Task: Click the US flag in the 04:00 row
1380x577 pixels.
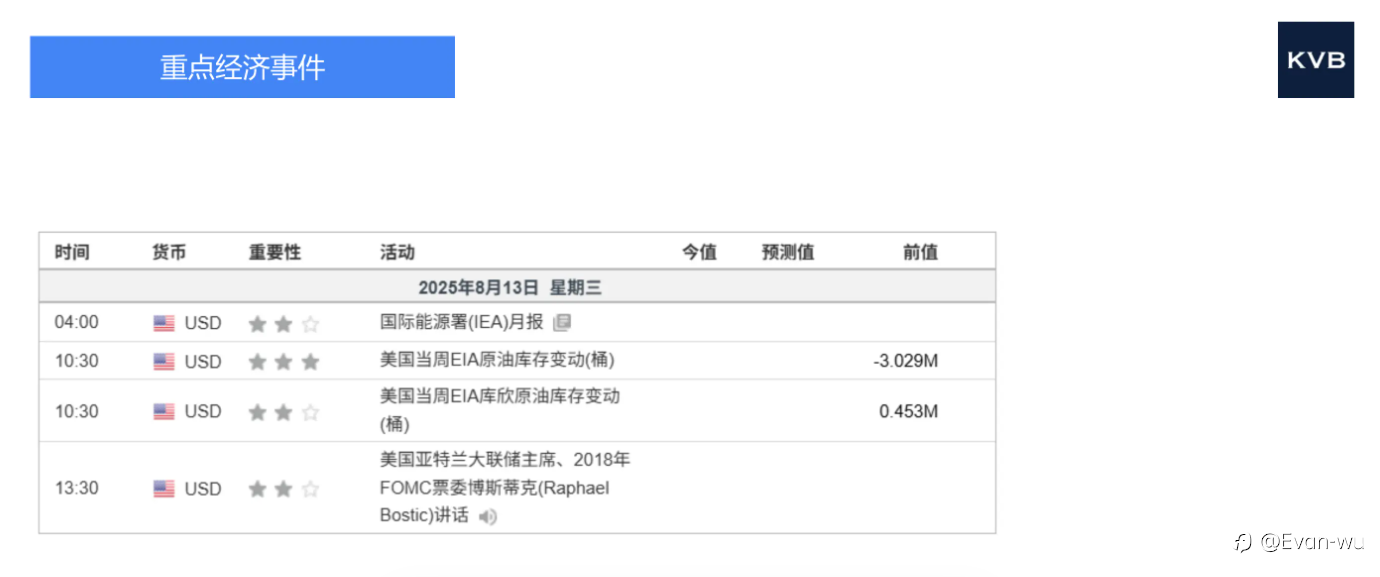Action: click(x=164, y=323)
